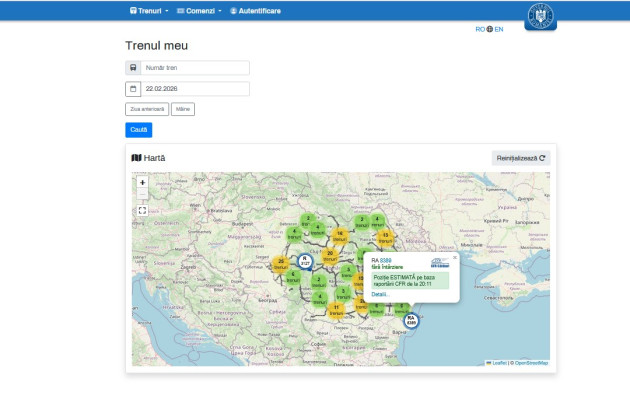This screenshot has height=396, width=630.
Task: Zoom in the map with plus
Action: coord(142,182)
